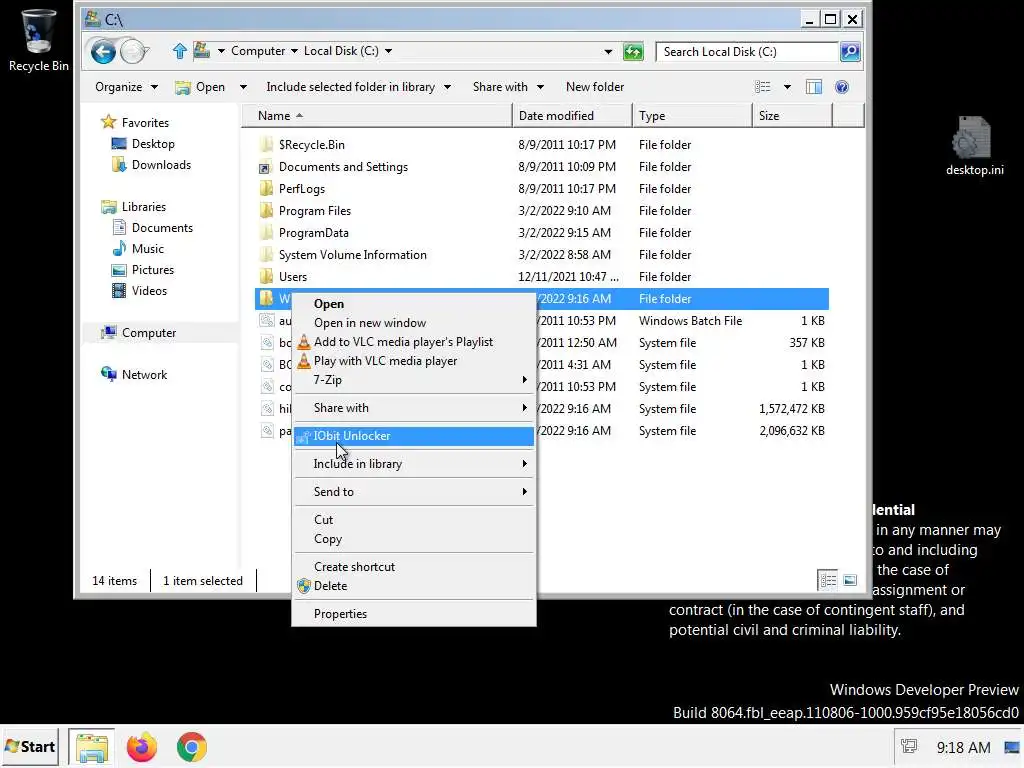Click the PerfLogs folder icon

point(266,189)
